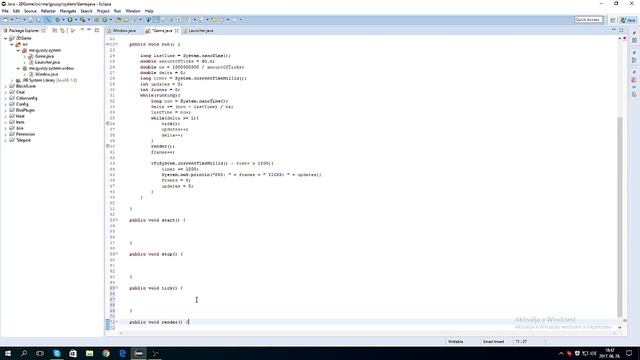Switch to the Launcher.java editor tab
The width and height of the screenshot is (640, 360).
[198, 31]
